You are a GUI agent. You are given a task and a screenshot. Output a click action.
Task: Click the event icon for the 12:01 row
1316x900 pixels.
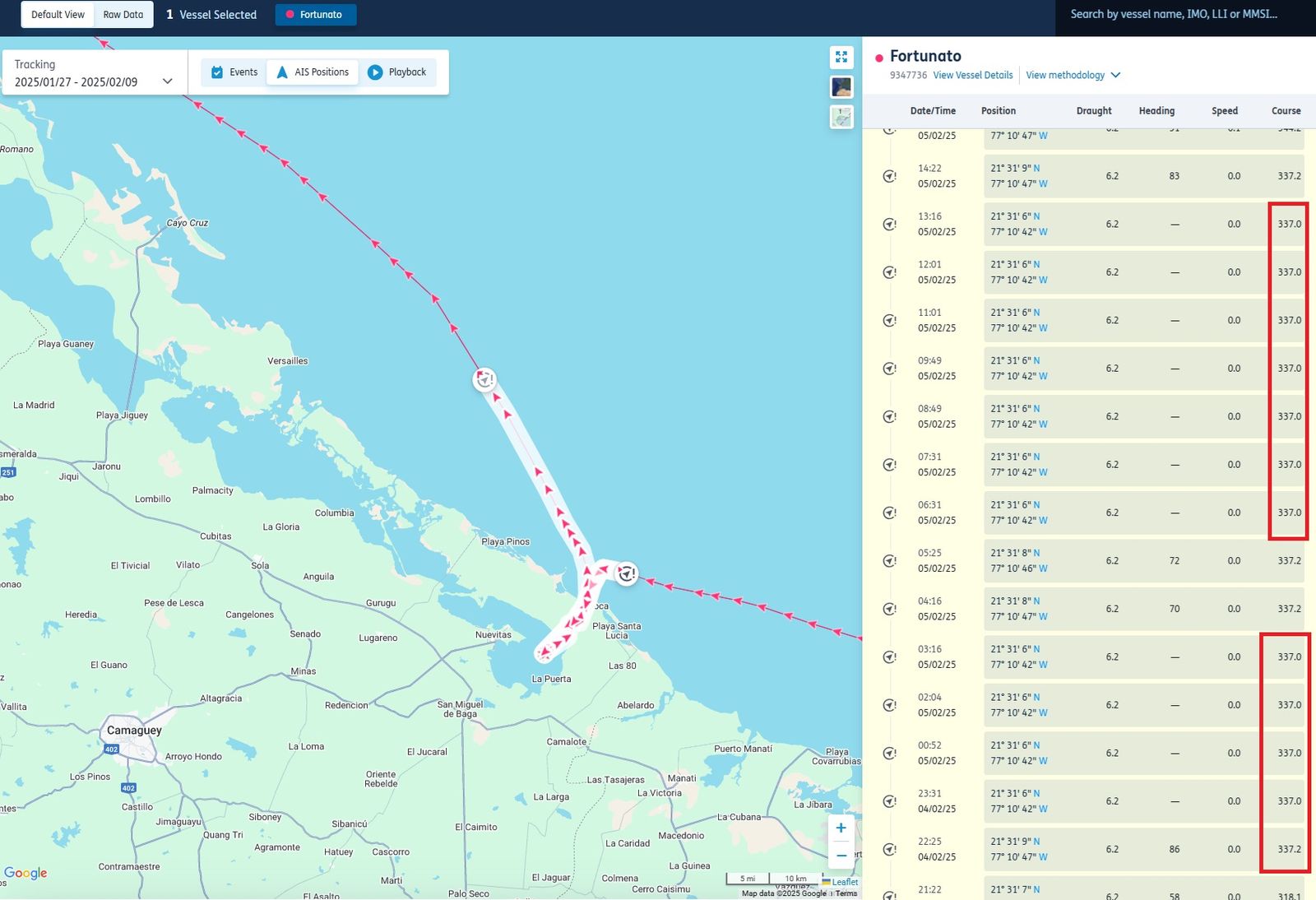point(889,272)
